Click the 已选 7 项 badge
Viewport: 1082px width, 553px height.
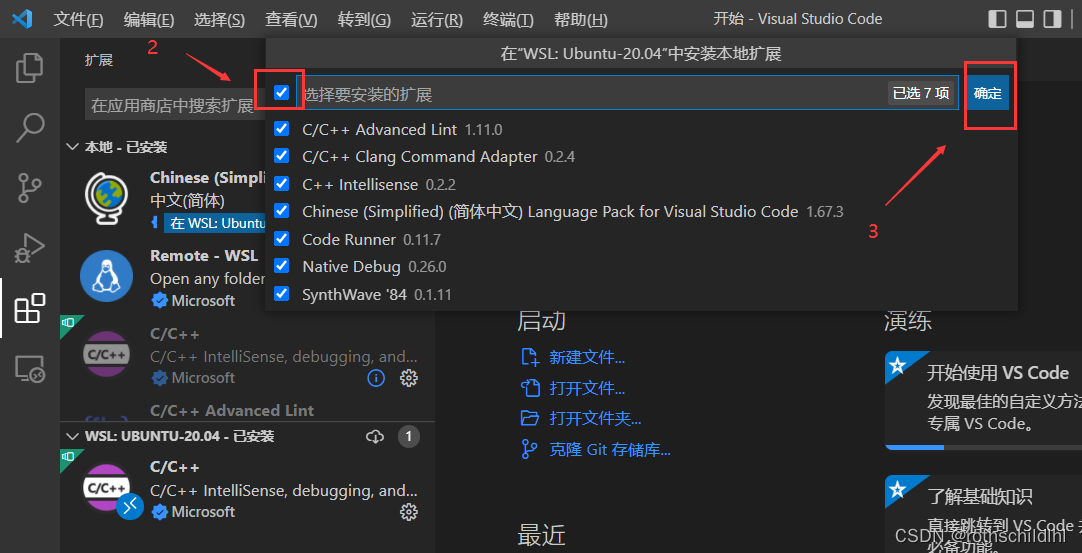coord(921,93)
